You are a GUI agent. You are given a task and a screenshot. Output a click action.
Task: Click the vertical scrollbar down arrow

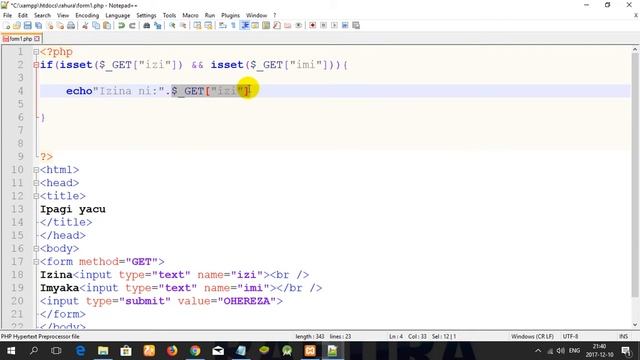coord(635,324)
